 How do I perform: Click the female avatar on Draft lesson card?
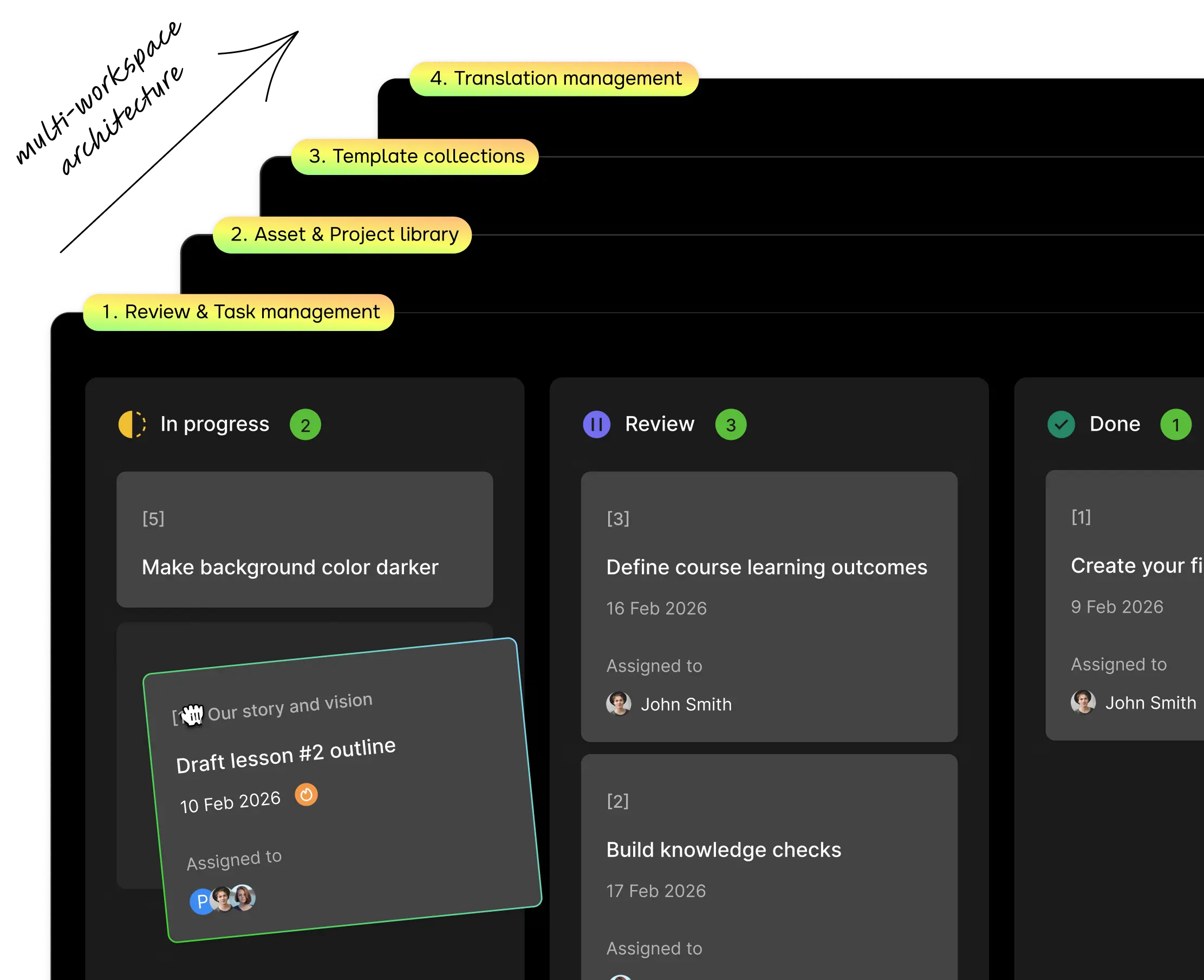244,897
